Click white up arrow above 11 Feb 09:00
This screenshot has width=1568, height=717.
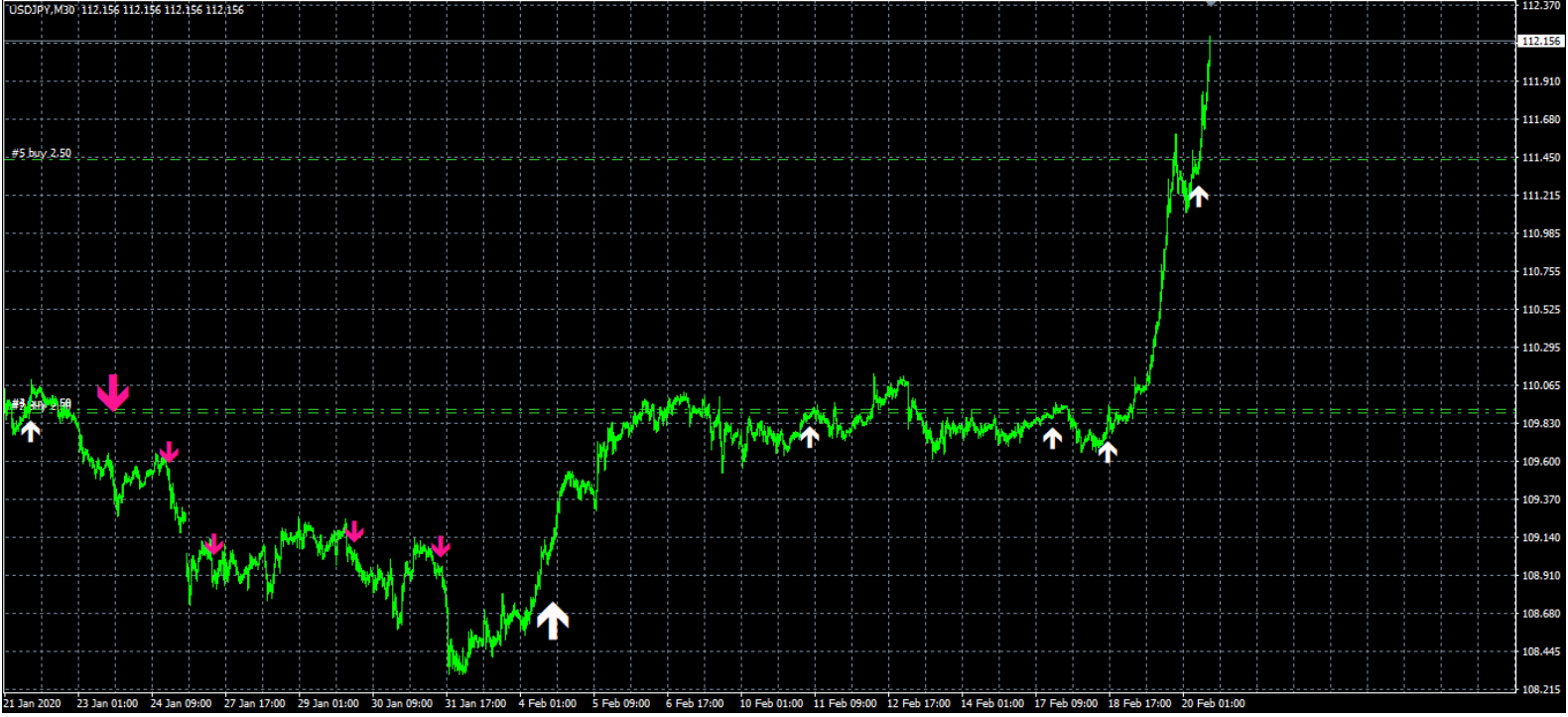pyautogui.click(x=809, y=436)
